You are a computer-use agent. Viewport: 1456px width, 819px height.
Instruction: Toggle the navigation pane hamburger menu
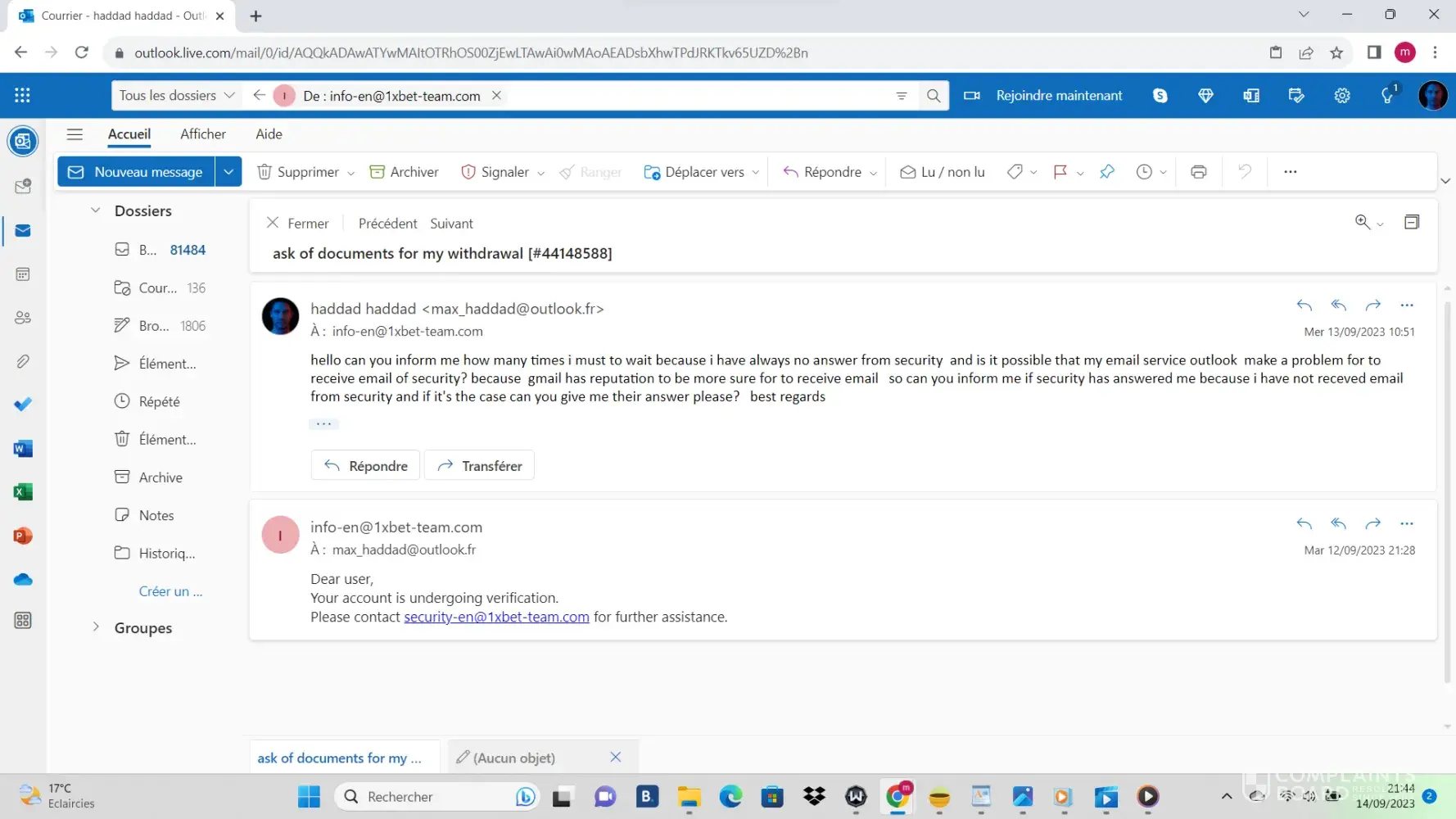click(75, 134)
